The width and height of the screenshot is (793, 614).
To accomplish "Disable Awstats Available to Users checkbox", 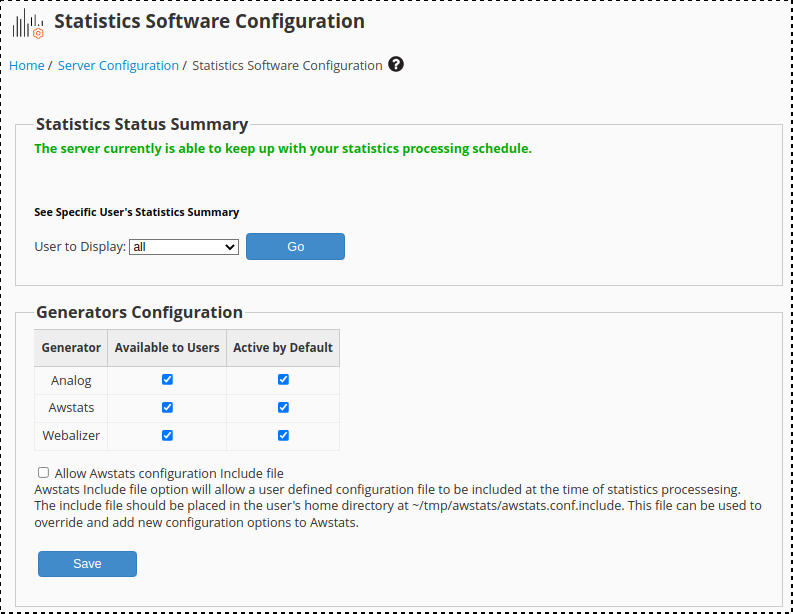I will (x=167, y=408).
